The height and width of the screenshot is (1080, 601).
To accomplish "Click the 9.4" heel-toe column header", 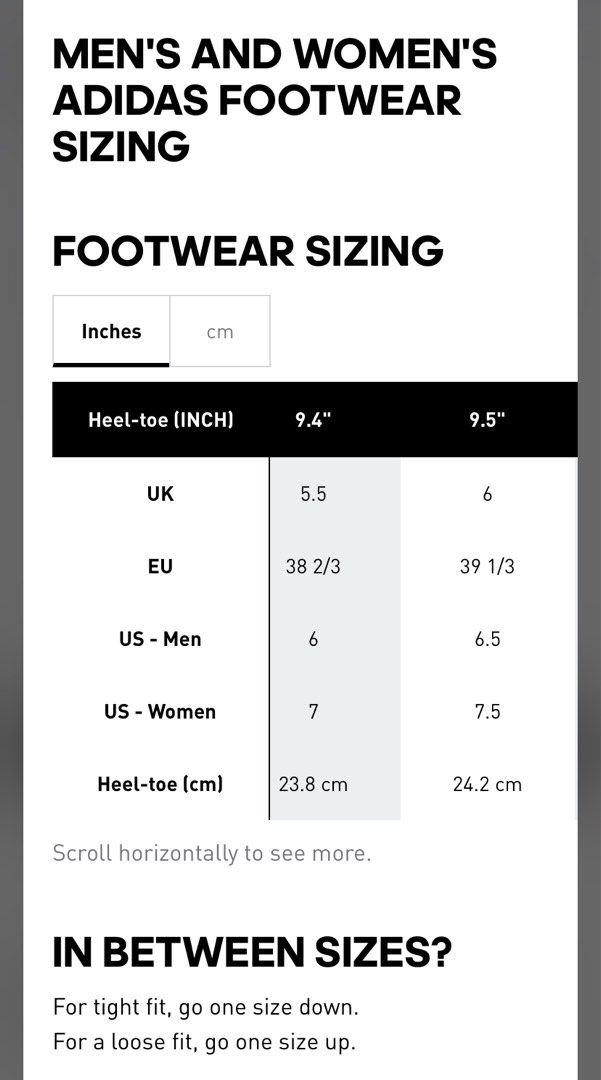I will click(313, 419).
